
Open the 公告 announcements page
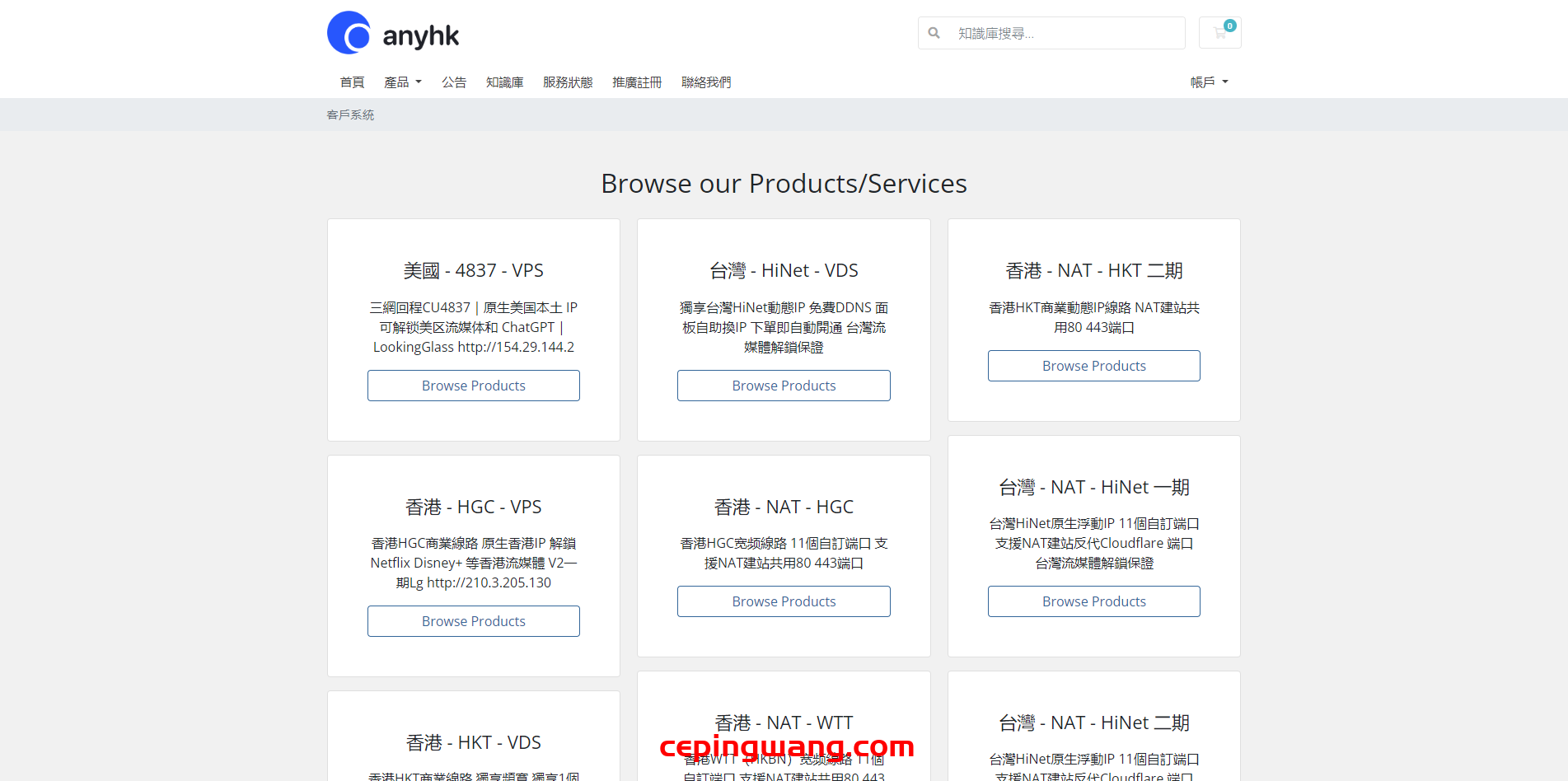pyautogui.click(x=453, y=82)
